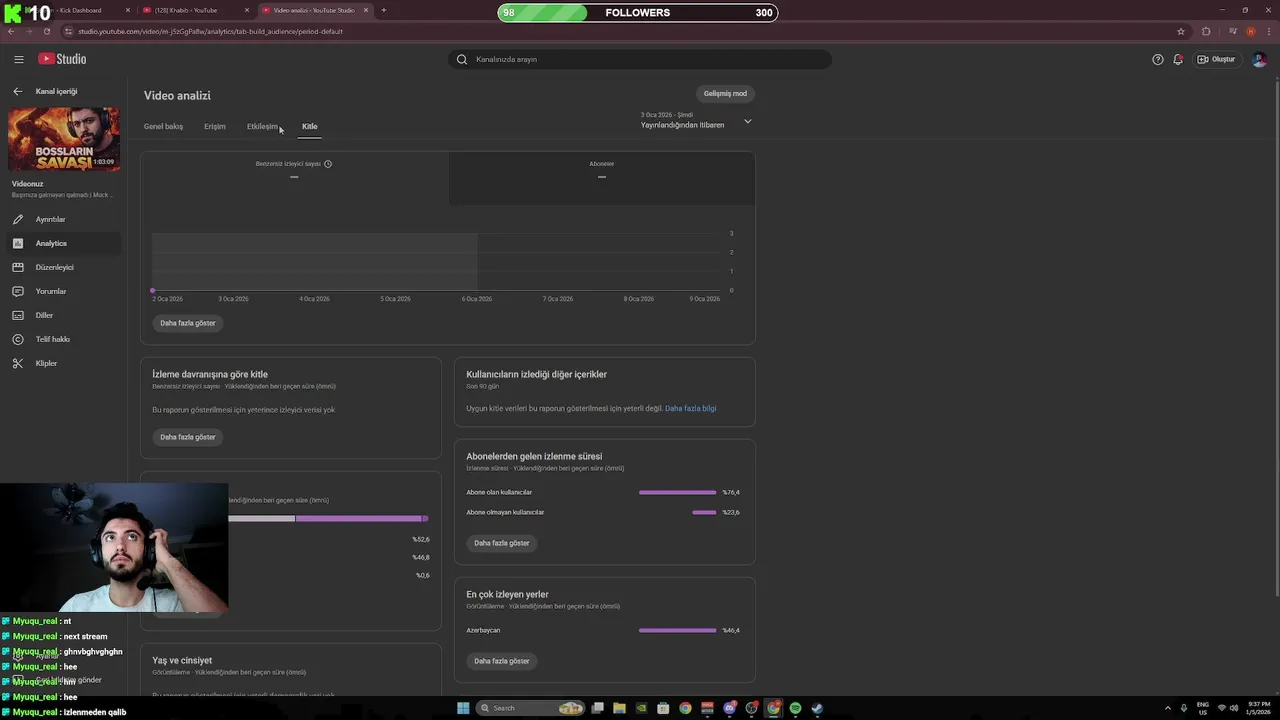The image size is (1280, 720).
Task: Open Discord from the taskbar
Action: coord(730,708)
